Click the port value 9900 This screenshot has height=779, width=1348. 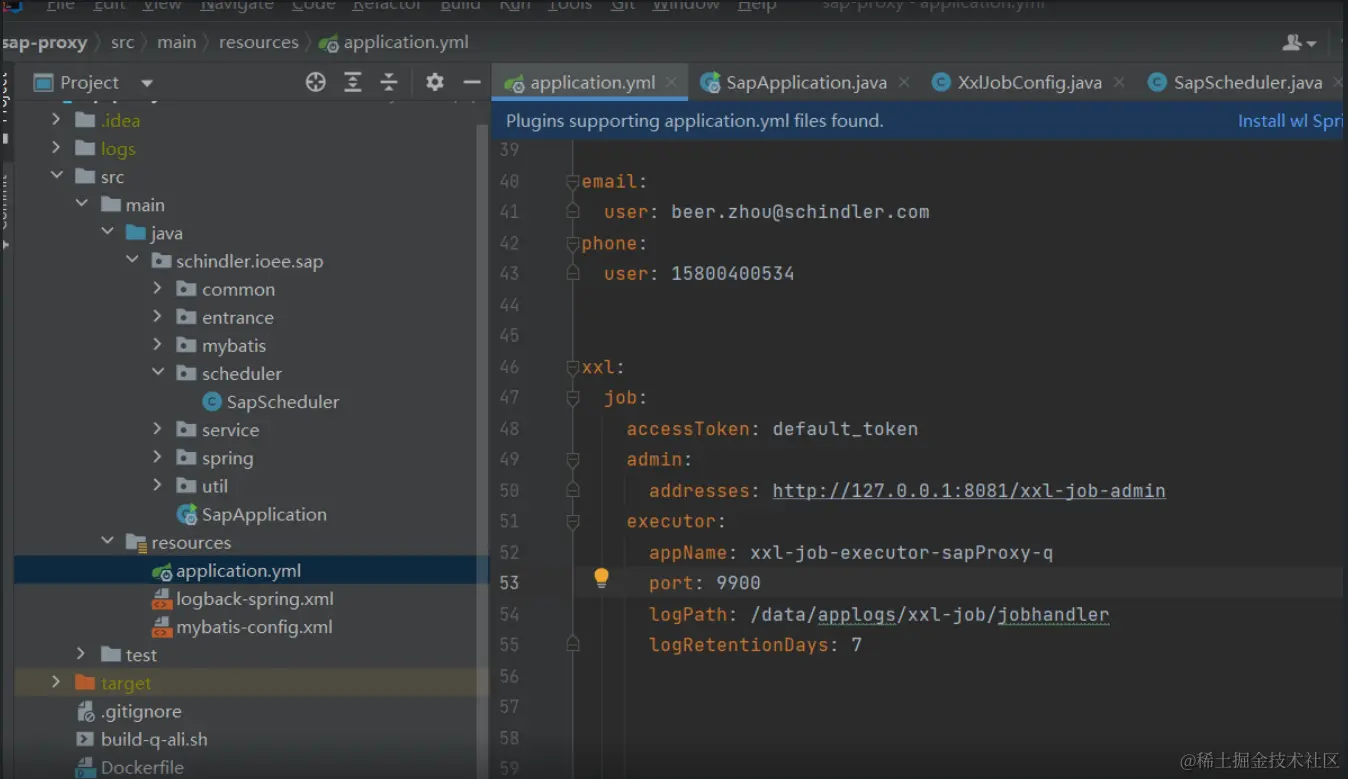point(738,583)
